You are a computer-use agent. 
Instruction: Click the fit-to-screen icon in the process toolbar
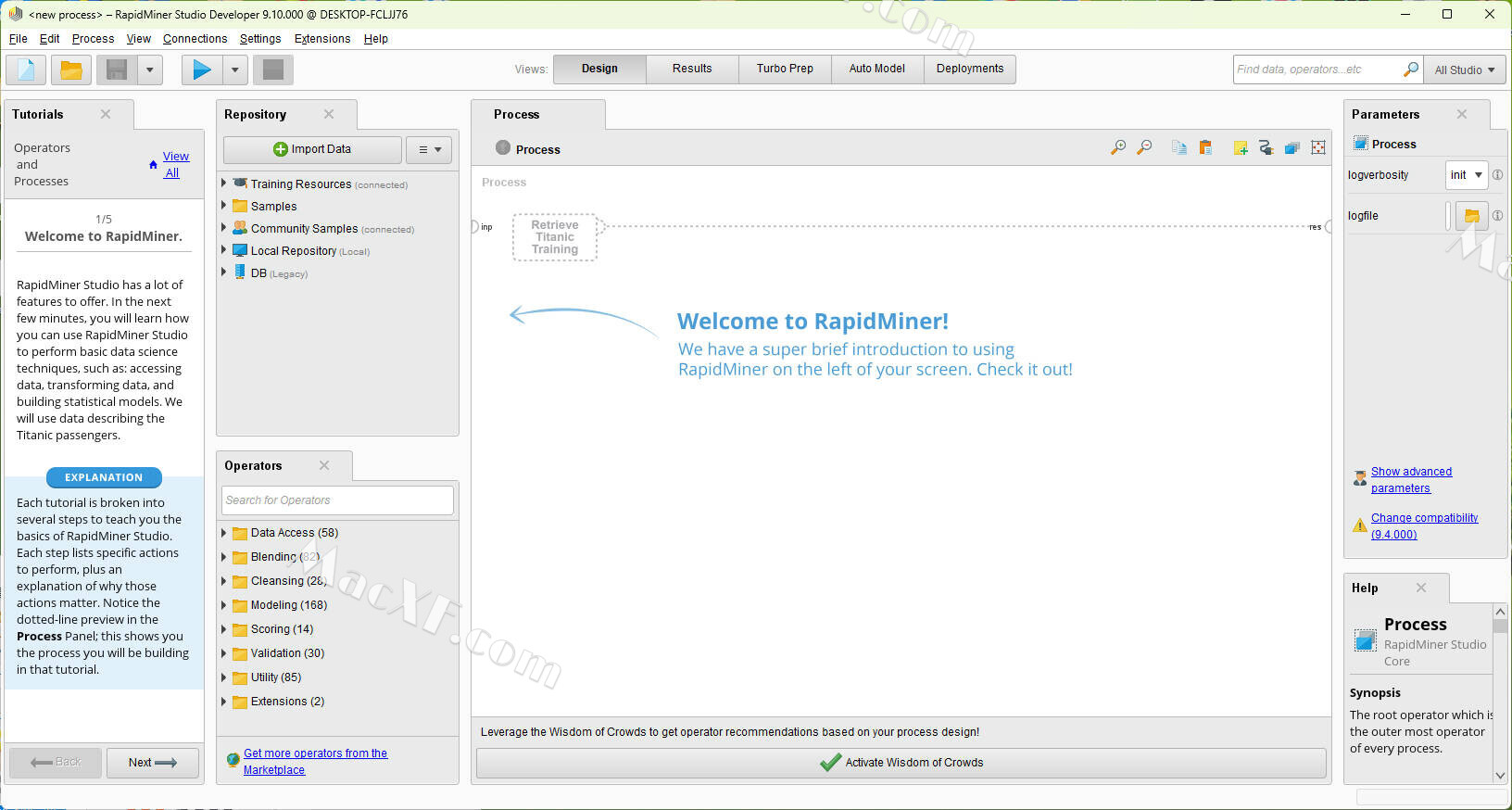click(x=1318, y=147)
